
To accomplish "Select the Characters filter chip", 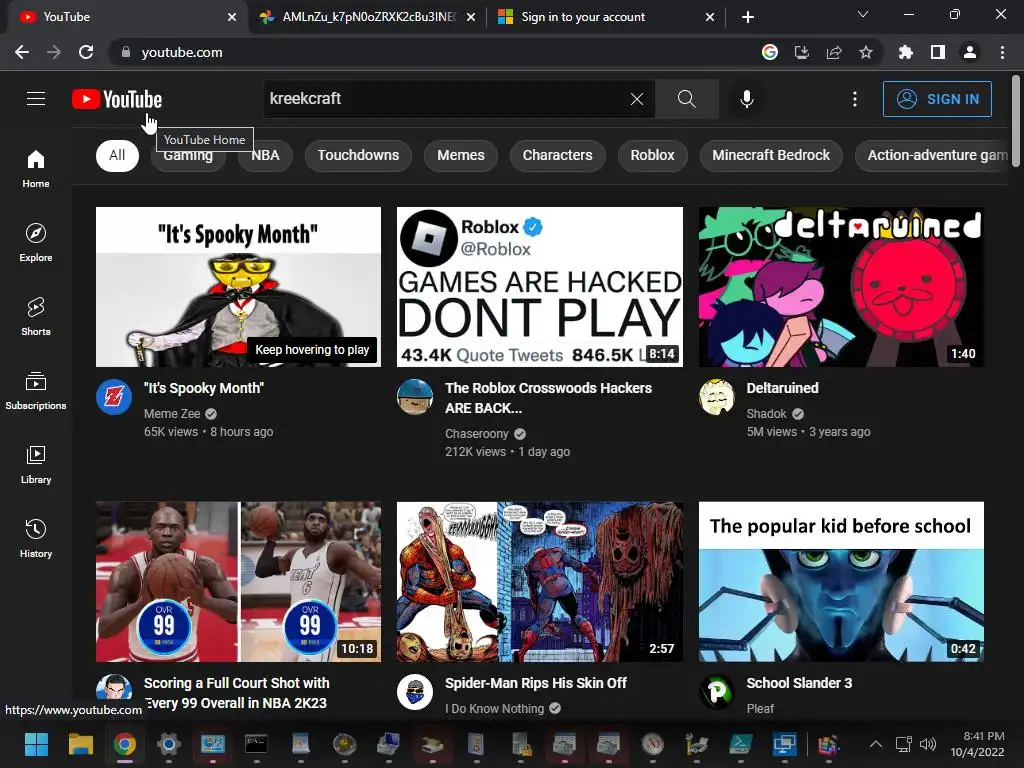I will [x=558, y=155].
